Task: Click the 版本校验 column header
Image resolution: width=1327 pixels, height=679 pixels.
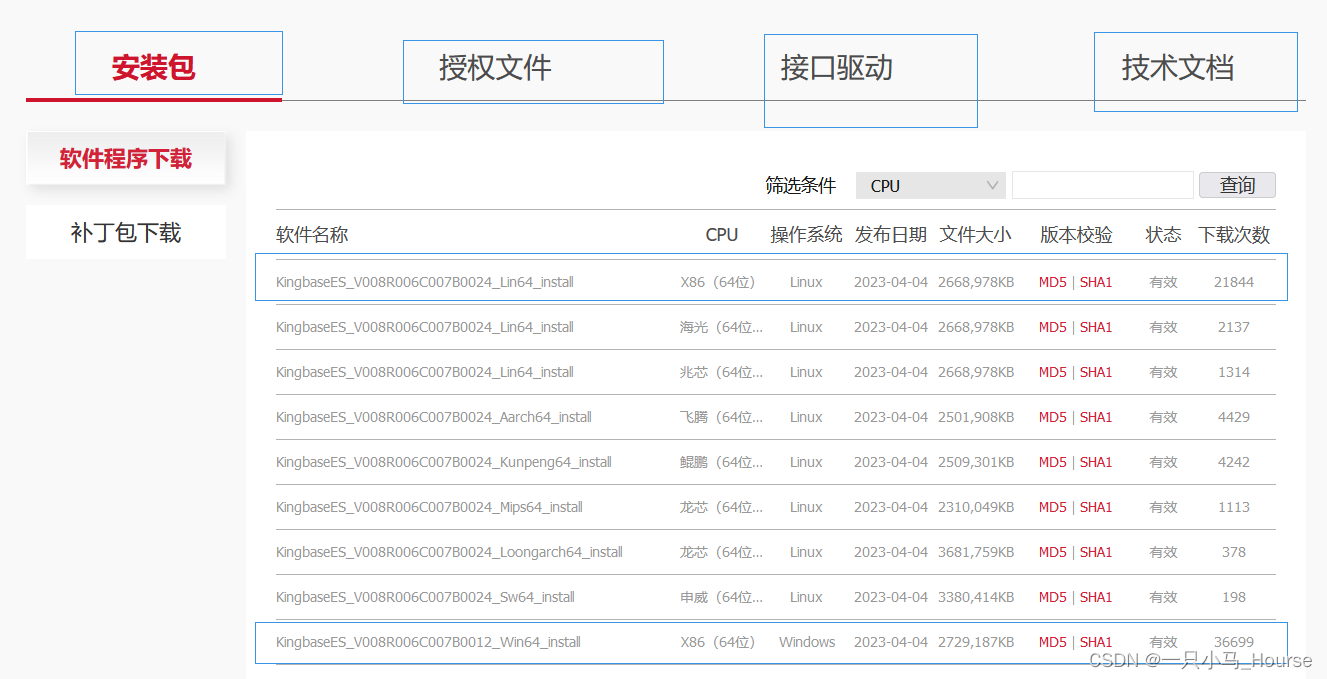Action: (1076, 235)
